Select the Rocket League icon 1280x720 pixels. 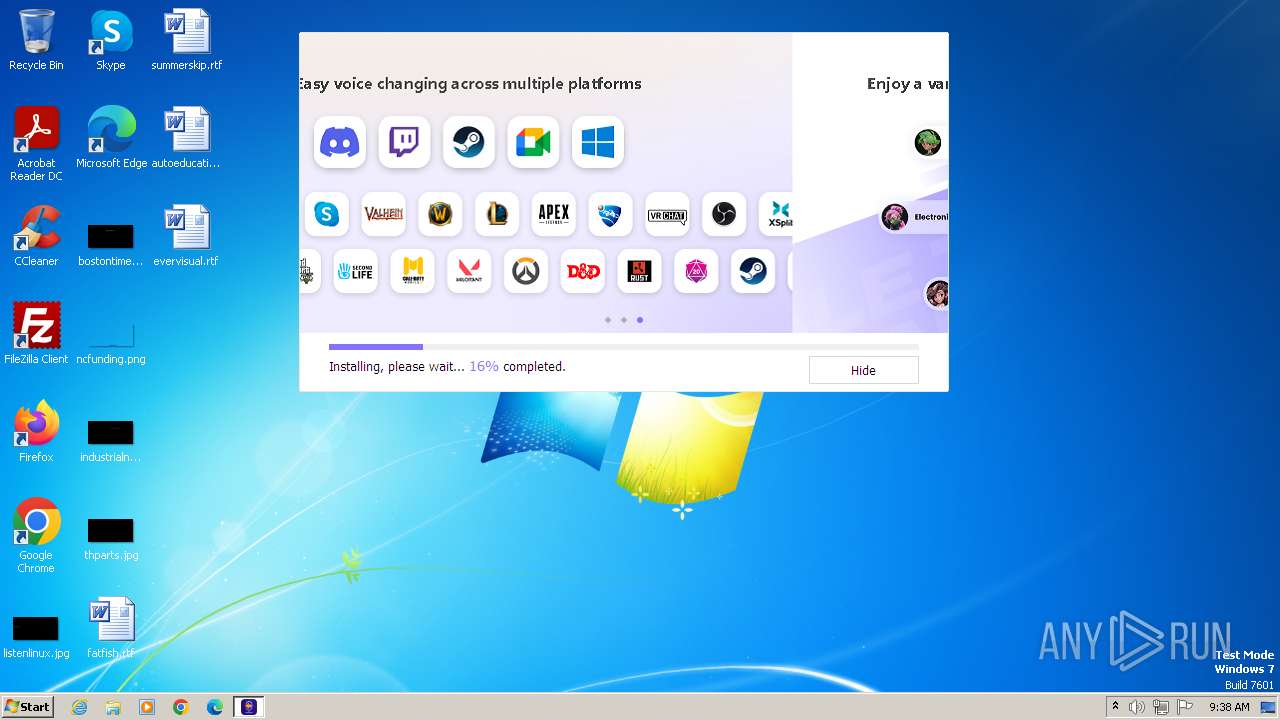click(x=610, y=214)
